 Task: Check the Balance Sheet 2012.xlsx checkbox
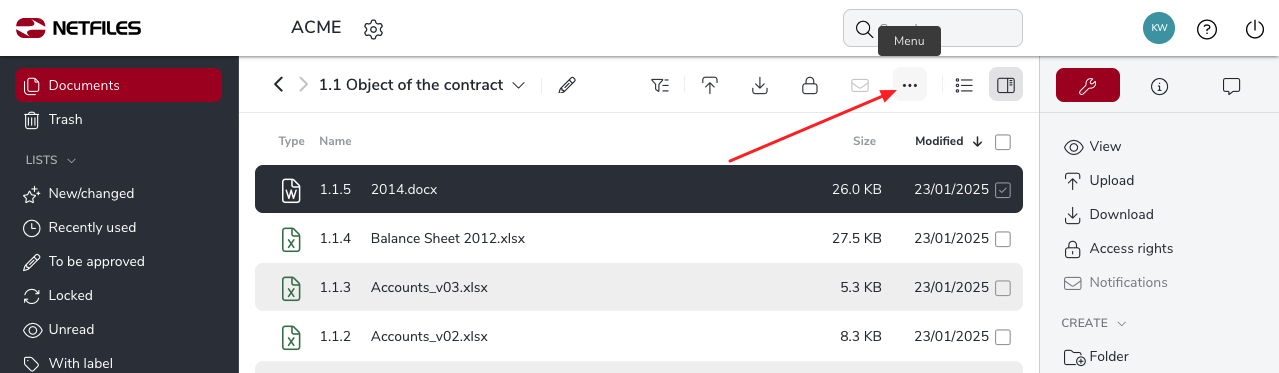pyautogui.click(x=1003, y=239)
